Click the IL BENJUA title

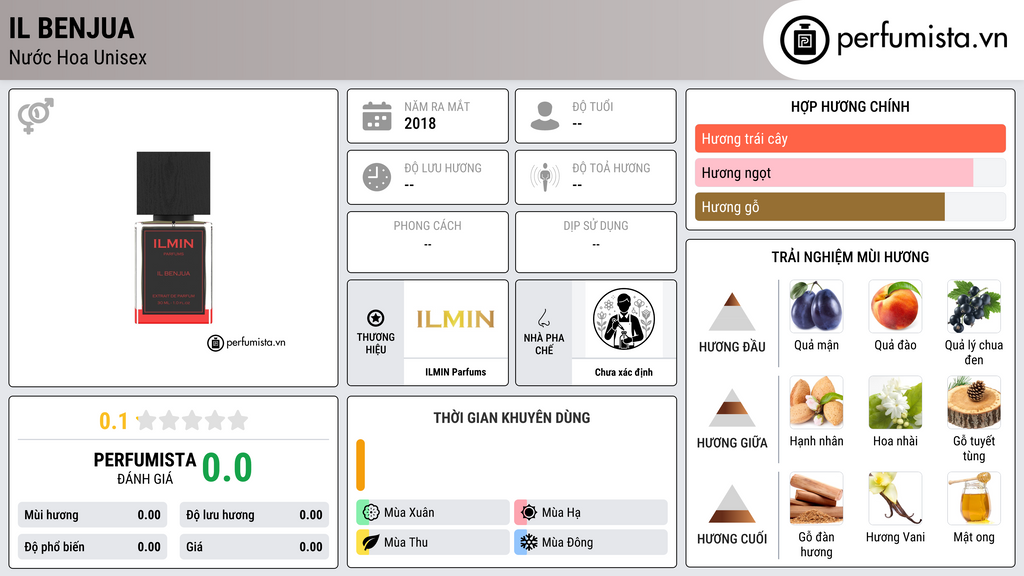[x=72, y=28]
